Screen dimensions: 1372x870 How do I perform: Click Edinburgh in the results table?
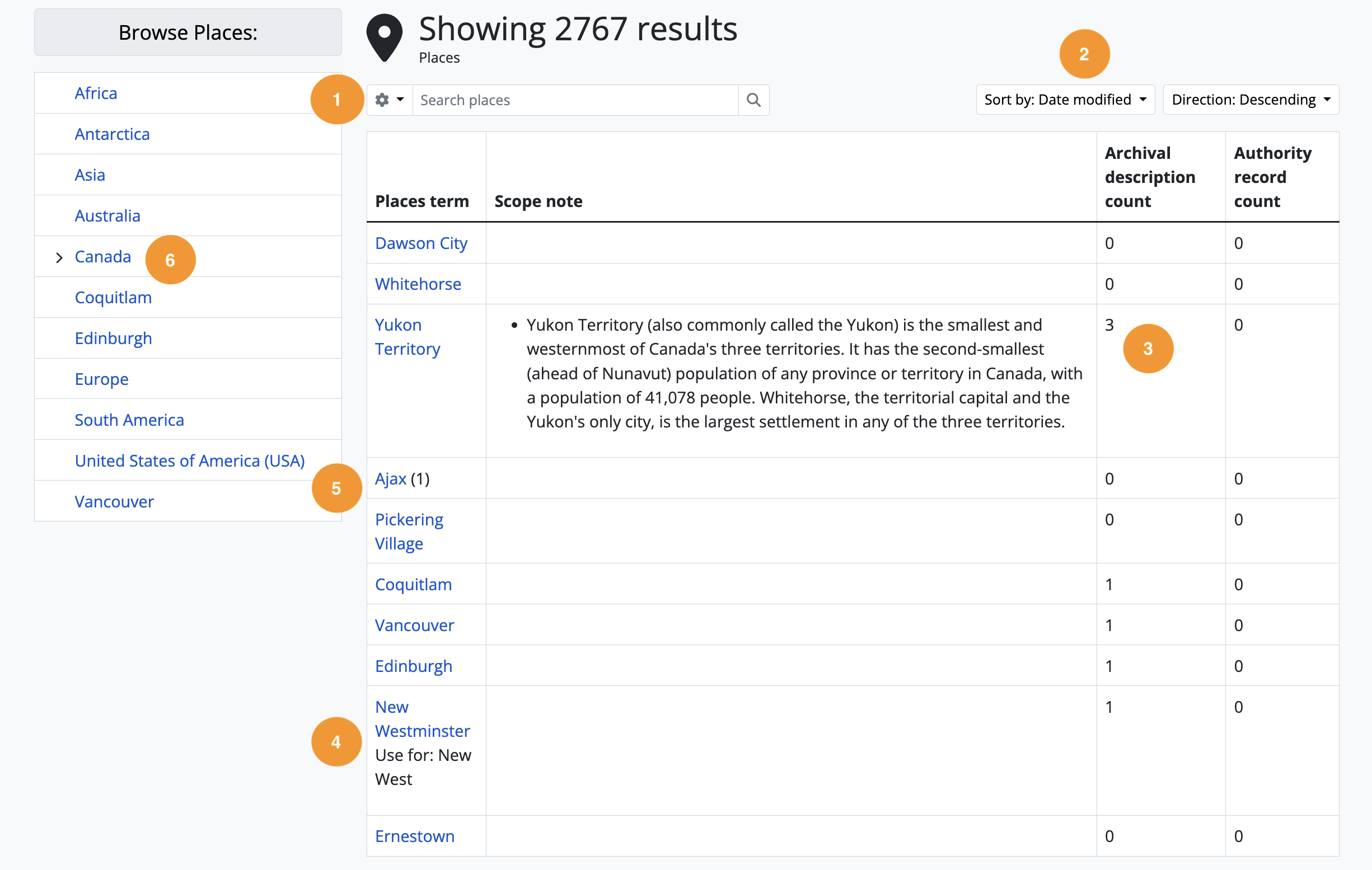tap(413, 666)
